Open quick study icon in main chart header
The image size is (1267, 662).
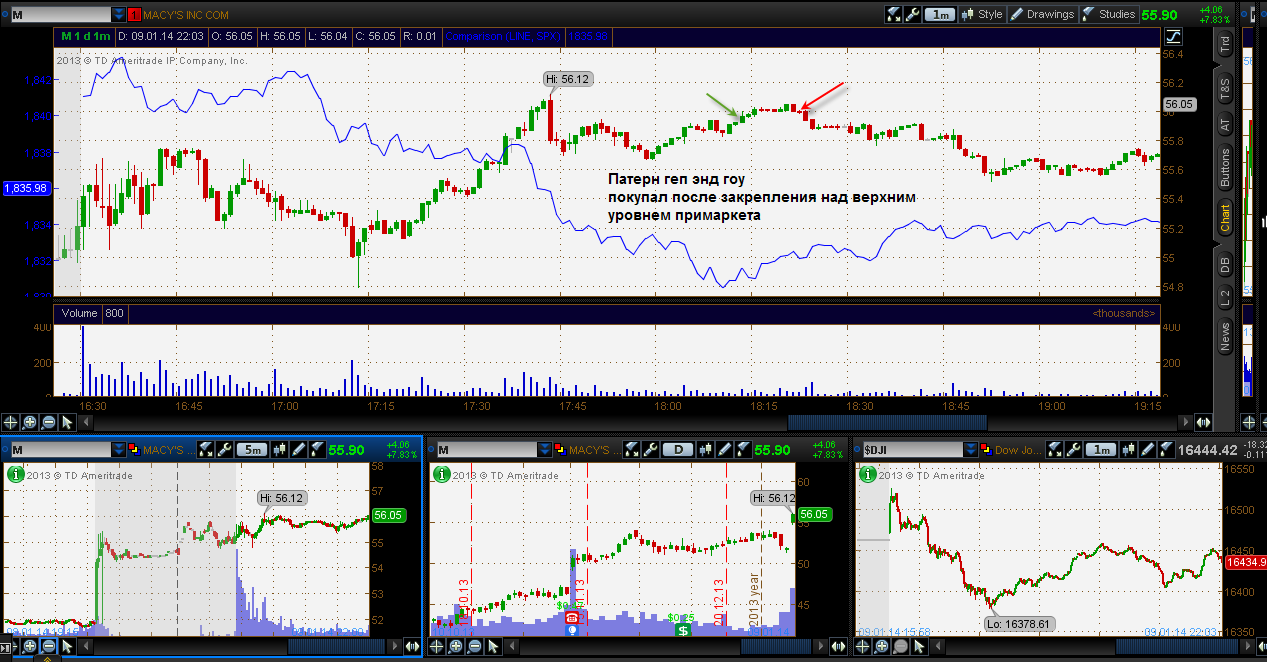[894, 14]
